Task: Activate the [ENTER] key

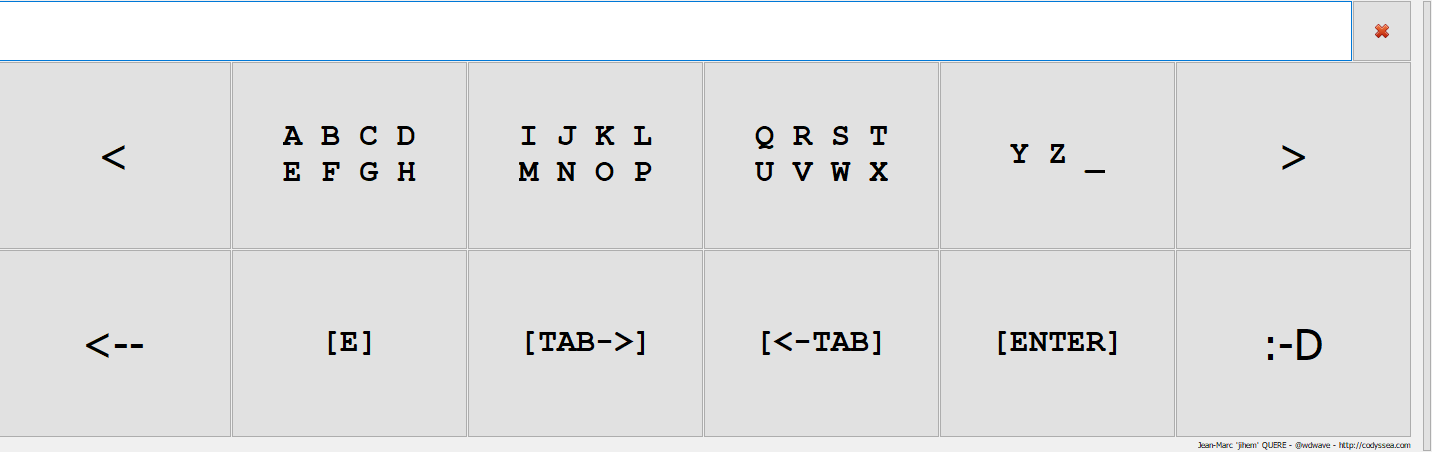Action: [x=1057, y=343]
